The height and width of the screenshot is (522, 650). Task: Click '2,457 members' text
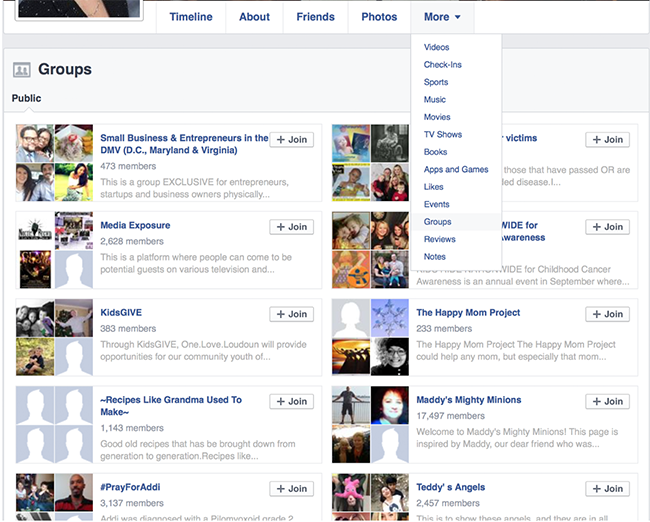(448, 503)
